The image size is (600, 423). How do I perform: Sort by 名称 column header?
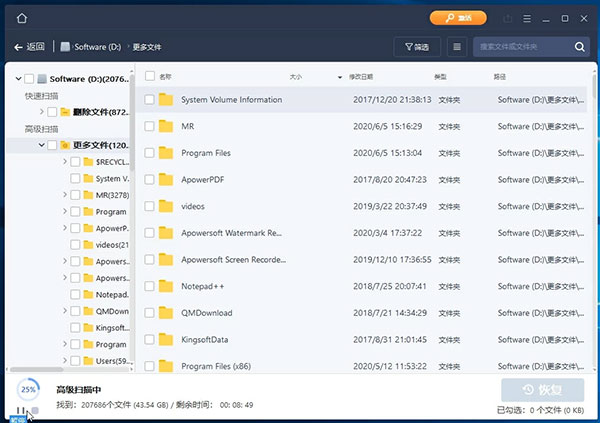166,76
